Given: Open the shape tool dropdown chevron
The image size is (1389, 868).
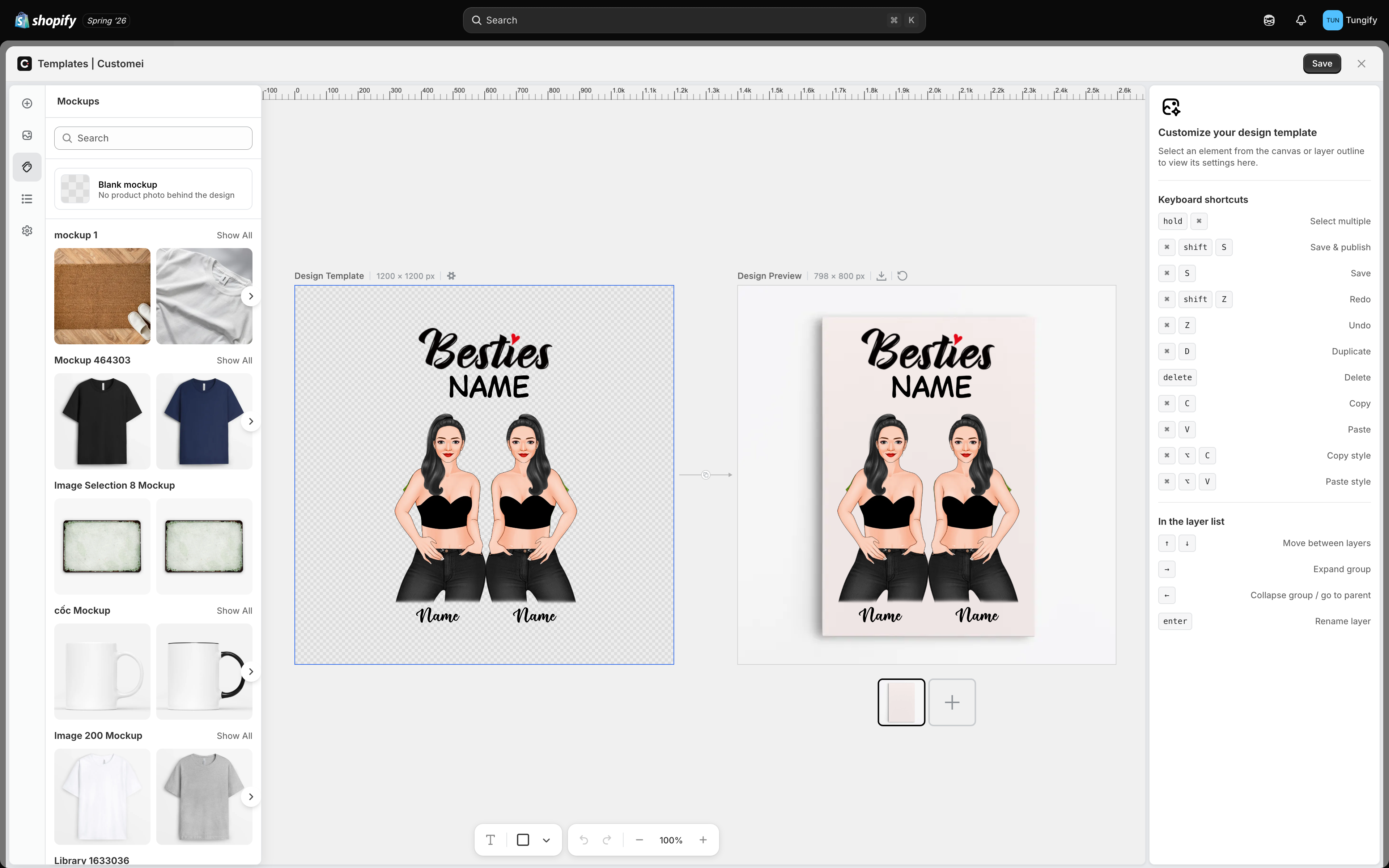Looking at the screenshot, I should [547, 840].
